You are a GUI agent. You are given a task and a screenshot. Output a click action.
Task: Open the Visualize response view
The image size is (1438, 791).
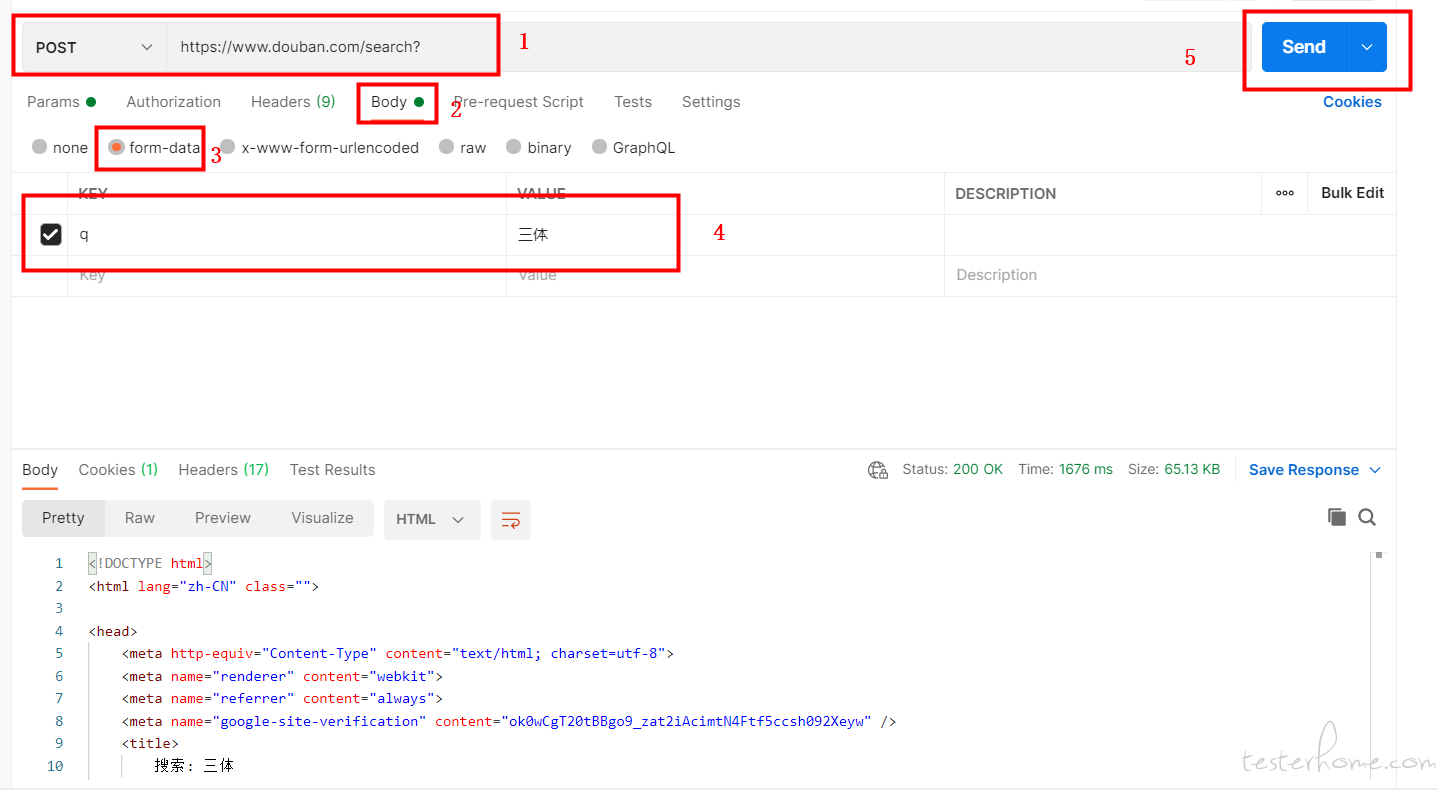(322, 518)
